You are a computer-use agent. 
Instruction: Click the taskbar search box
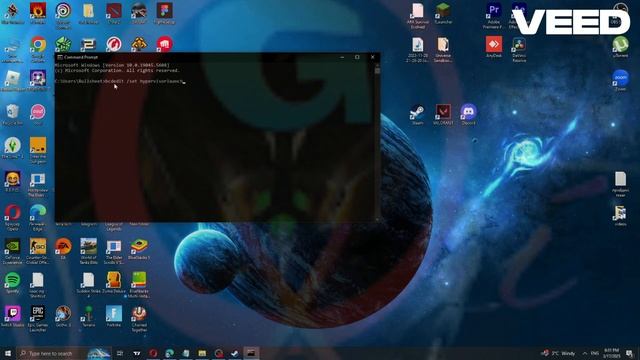(x=63, y=353)
